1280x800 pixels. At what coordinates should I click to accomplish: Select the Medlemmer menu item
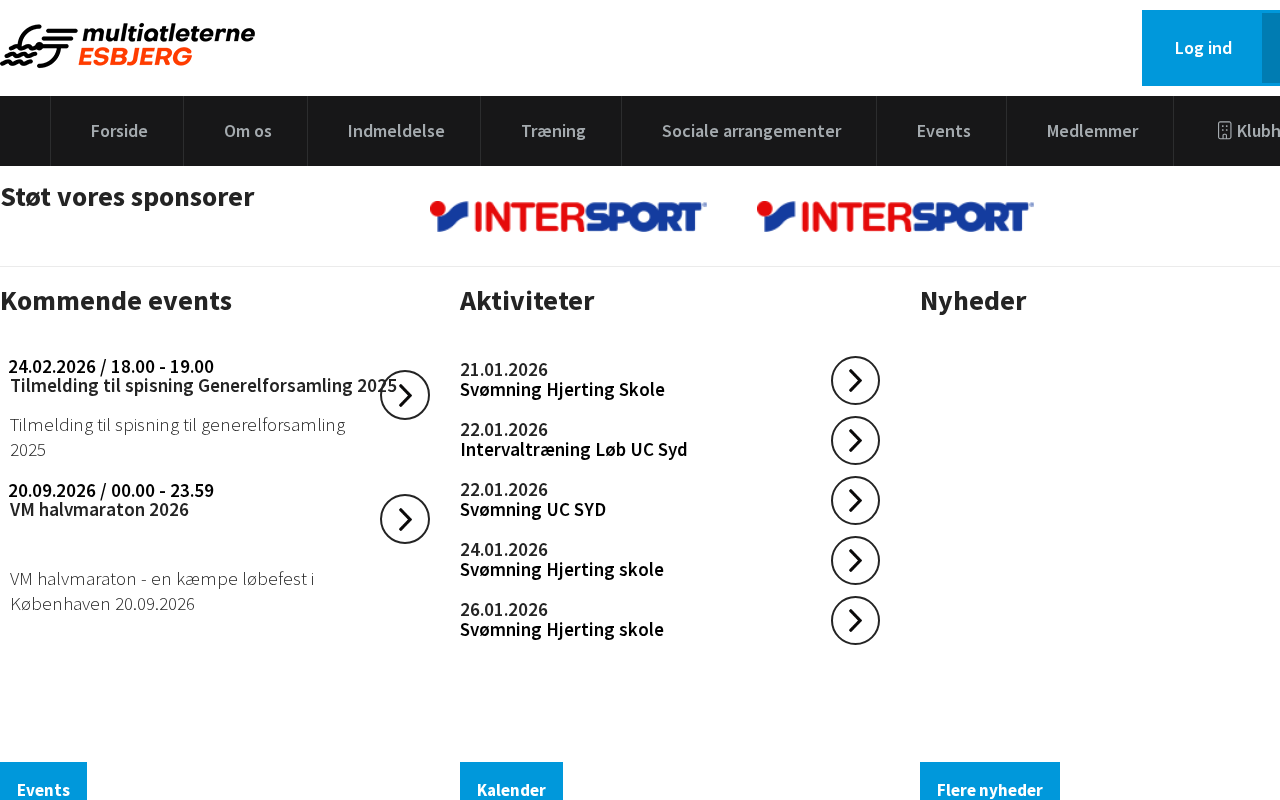tap(1092, 131)
